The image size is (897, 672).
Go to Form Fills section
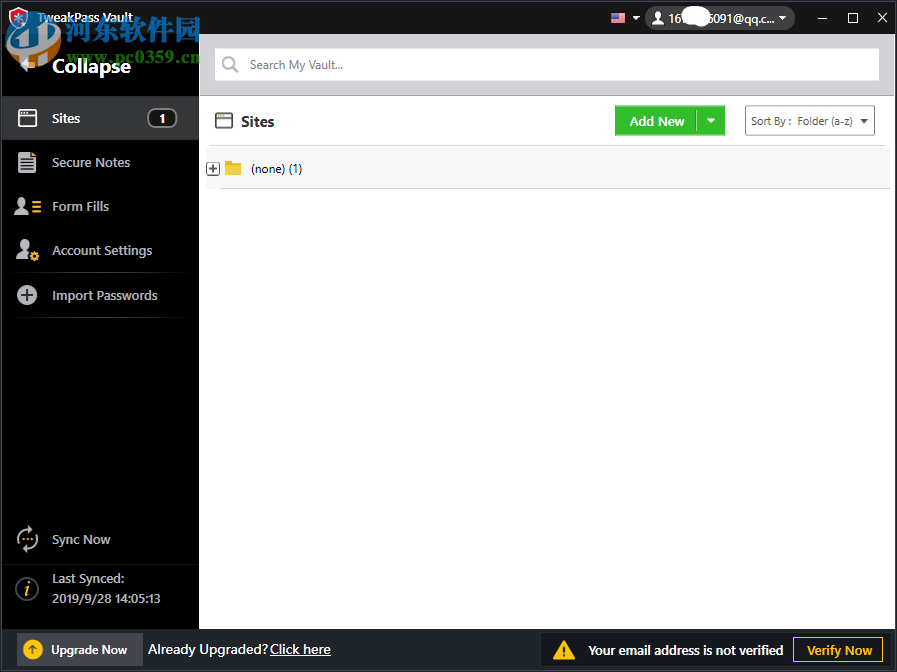click(x=100, y=206)
